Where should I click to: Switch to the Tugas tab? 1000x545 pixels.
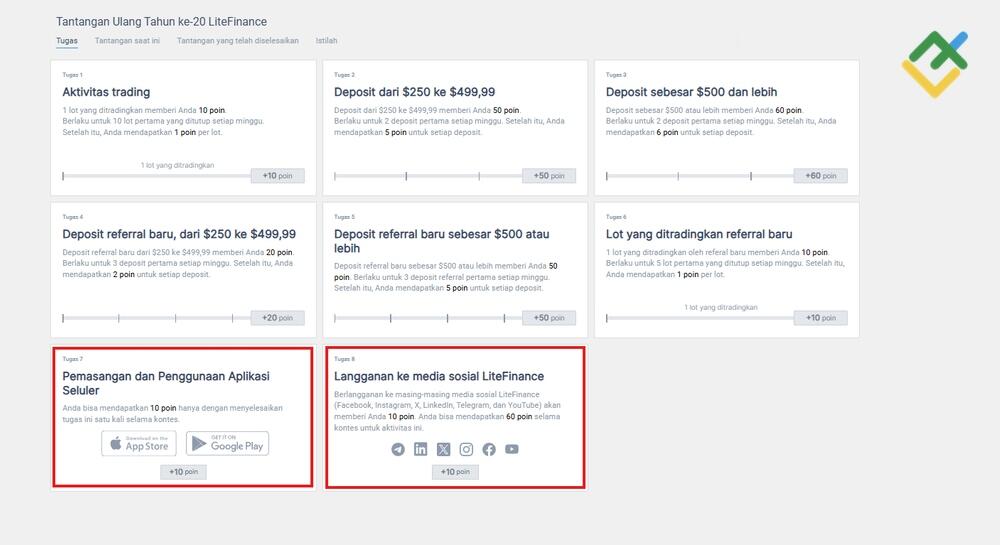coord(67,41)
